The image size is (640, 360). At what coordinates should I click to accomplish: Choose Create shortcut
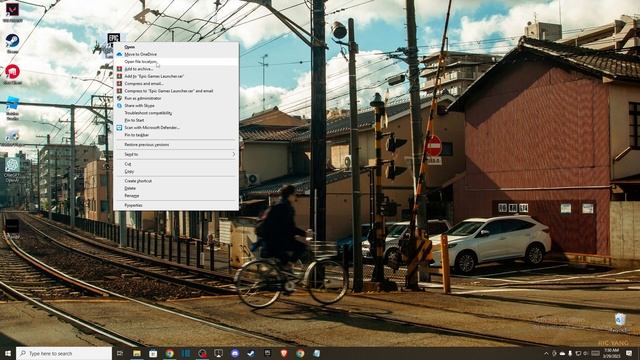point(176,181)
